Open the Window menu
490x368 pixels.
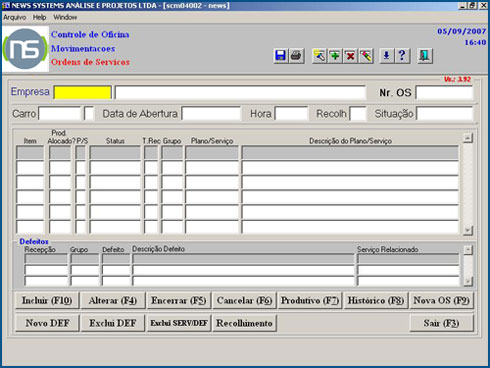65,17
